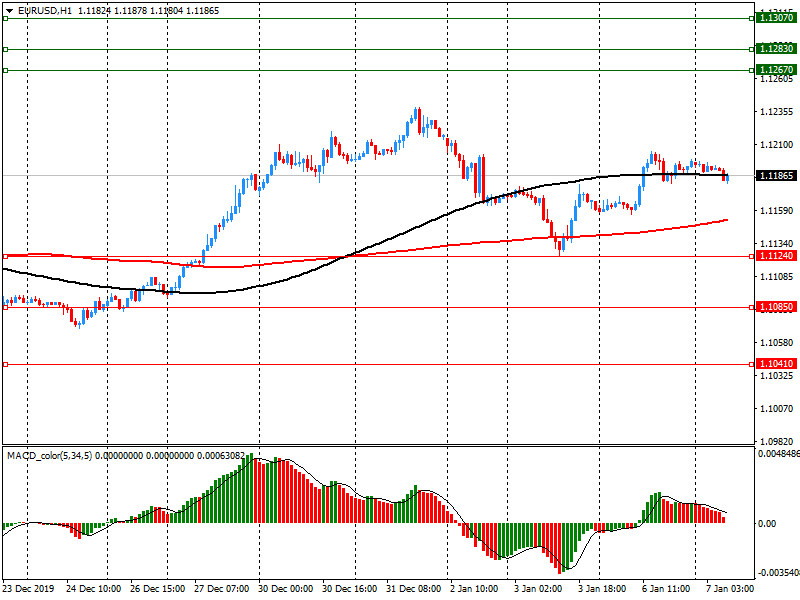
Task: Open the chart dropdown arrow beside EURUSD,H1
Action: [x=9, y=11]
